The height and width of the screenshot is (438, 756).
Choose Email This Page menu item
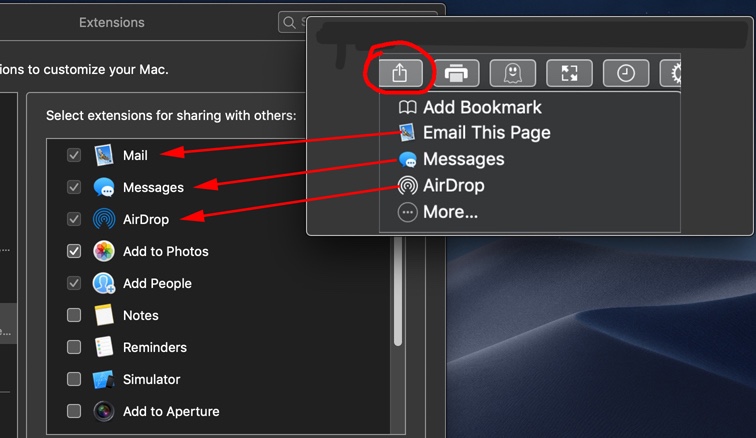click(x=474, y=133)
